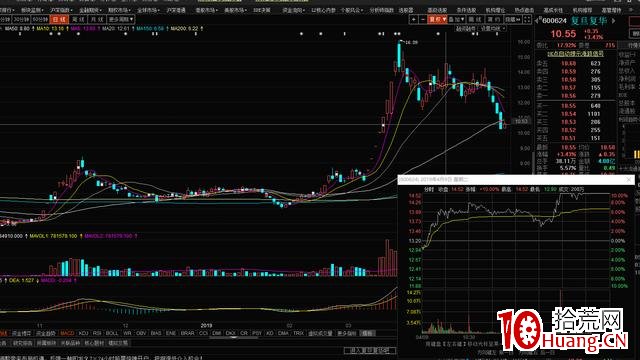The height and width of the screenshot is (360, 640).
Task: Click the zoom-out minus chart button
Action: [423, 19]
